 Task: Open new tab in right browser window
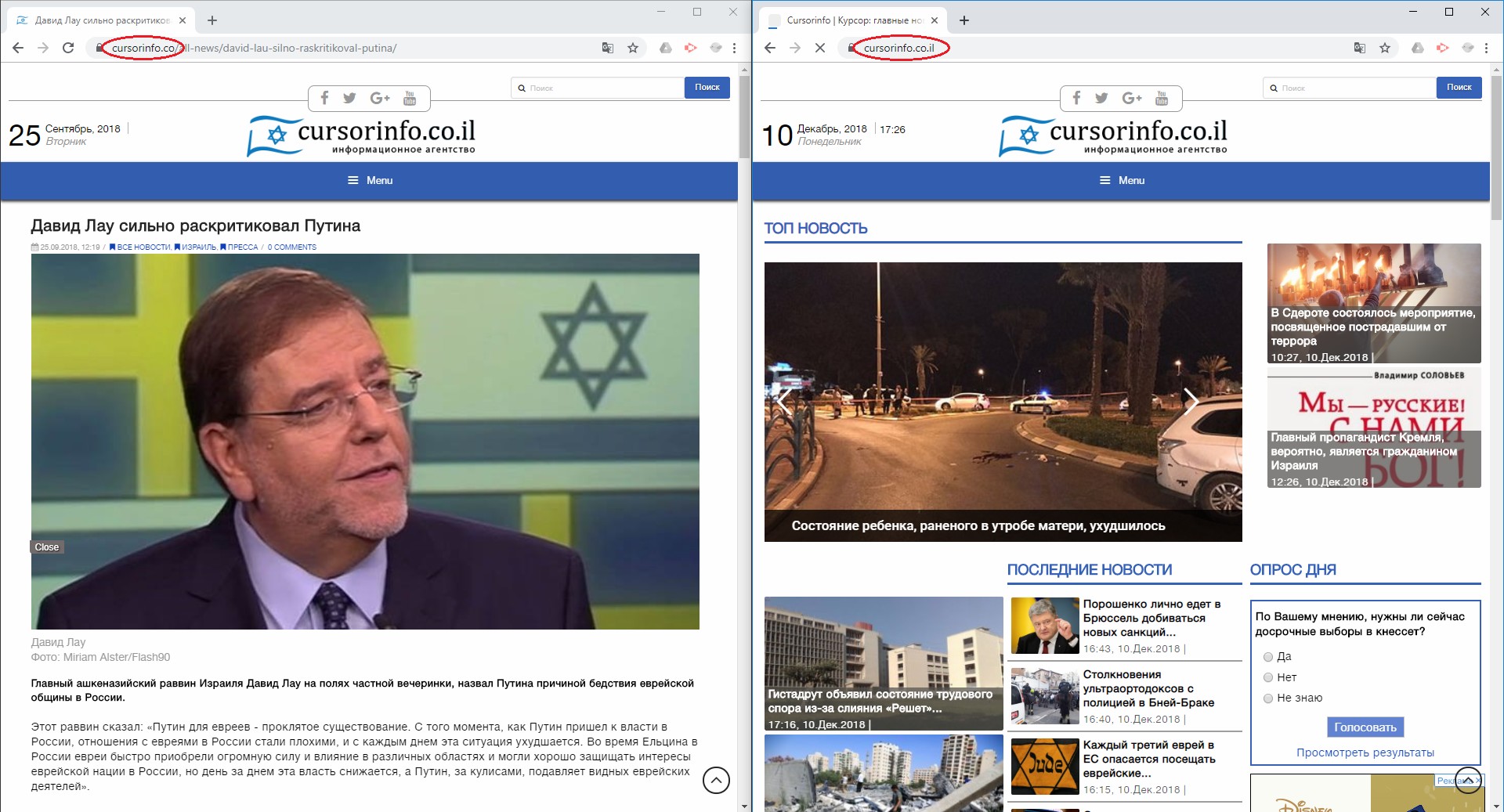pyautogui.click(x=964, y=20)
